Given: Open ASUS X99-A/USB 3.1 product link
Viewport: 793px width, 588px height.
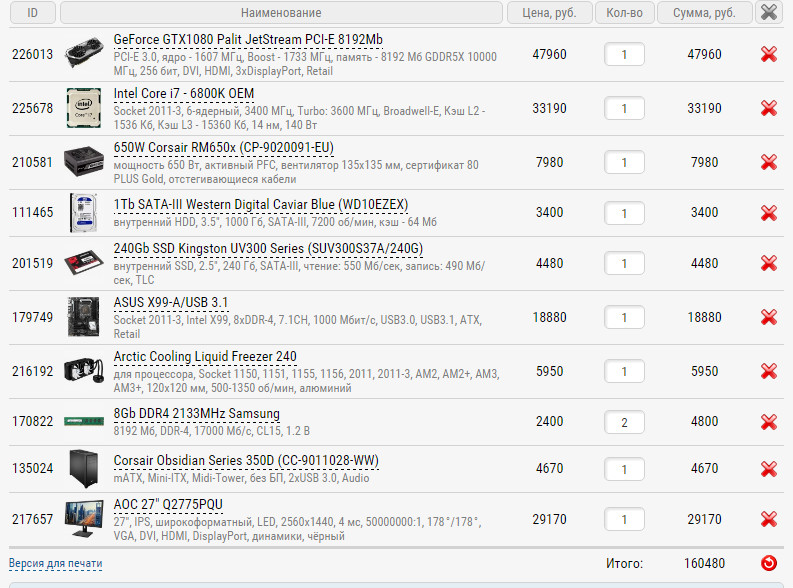Looking at the screenshot, I should point(171,303).
